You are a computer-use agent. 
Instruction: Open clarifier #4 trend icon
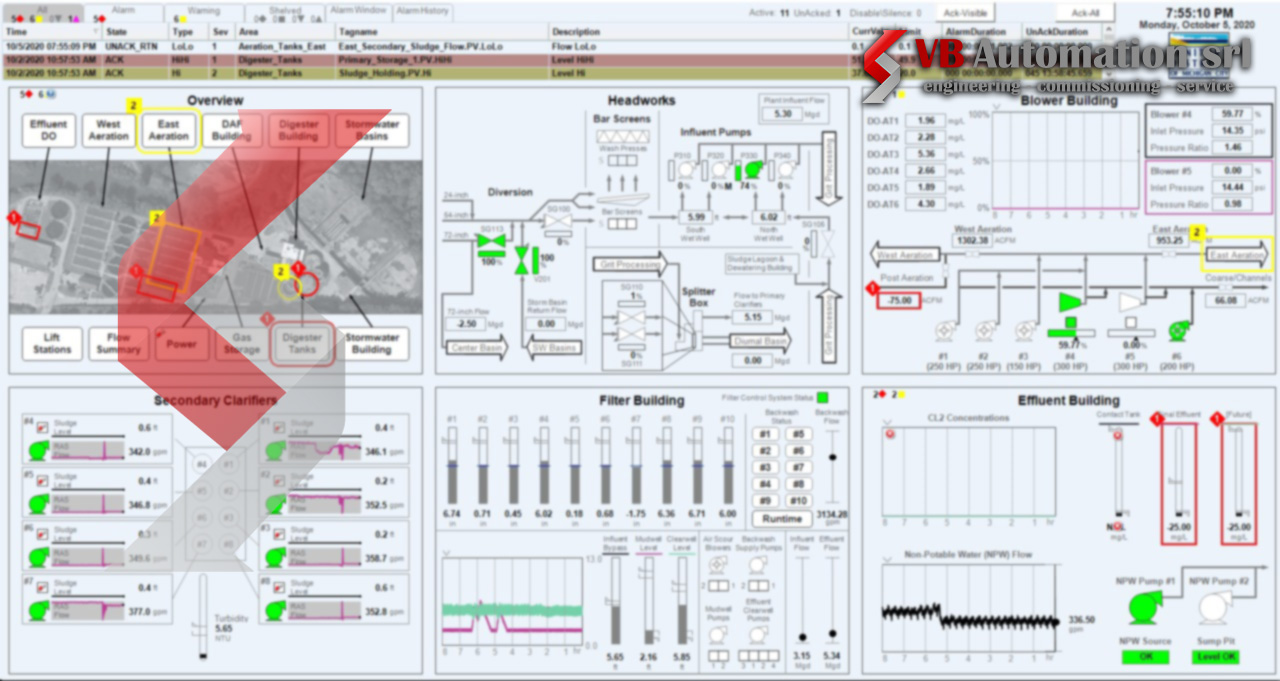[42, 427]
